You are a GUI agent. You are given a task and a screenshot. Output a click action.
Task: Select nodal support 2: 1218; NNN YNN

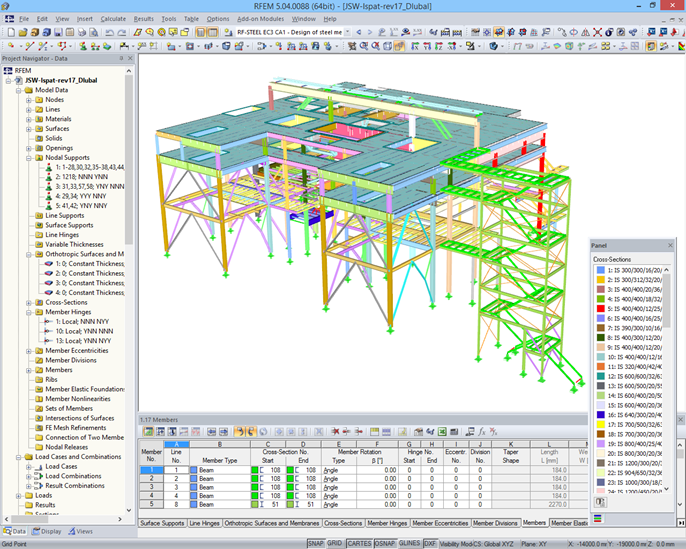(81, 177)
